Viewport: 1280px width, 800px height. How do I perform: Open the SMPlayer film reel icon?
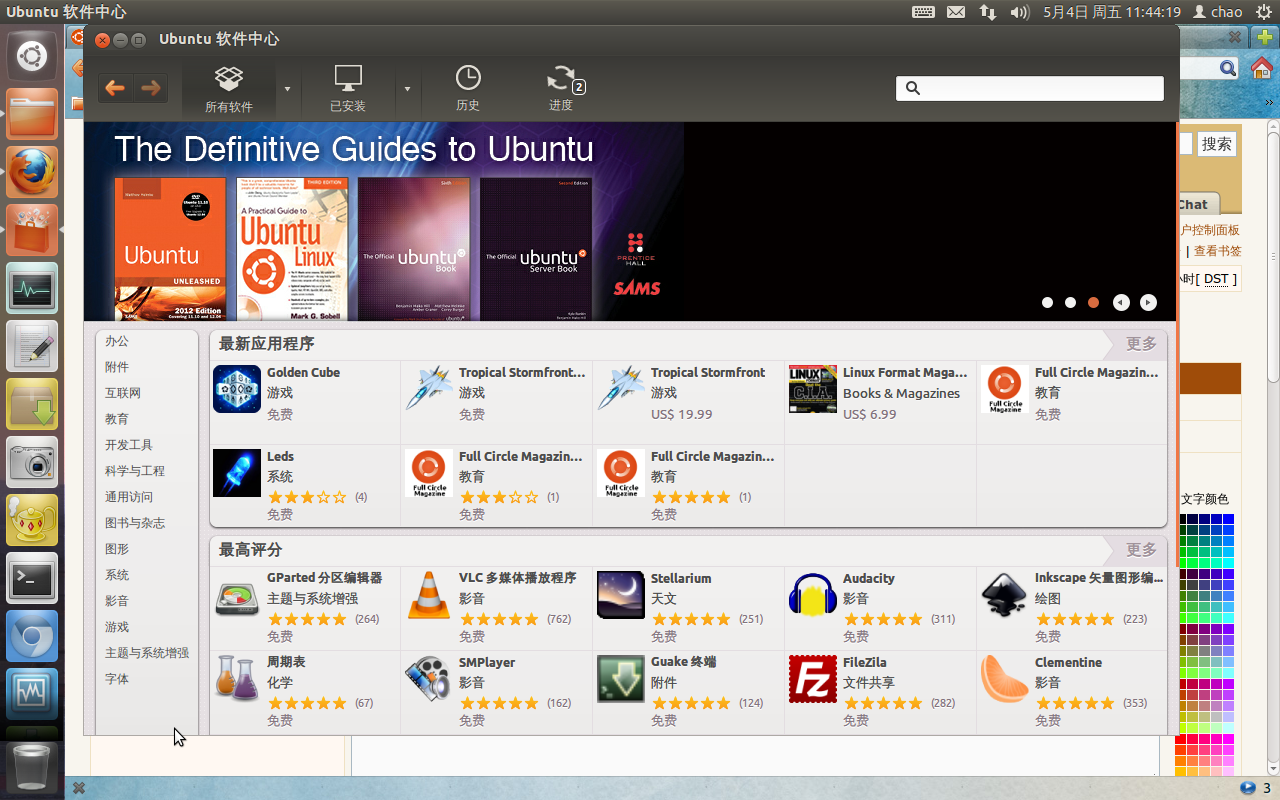click(429, 679)
